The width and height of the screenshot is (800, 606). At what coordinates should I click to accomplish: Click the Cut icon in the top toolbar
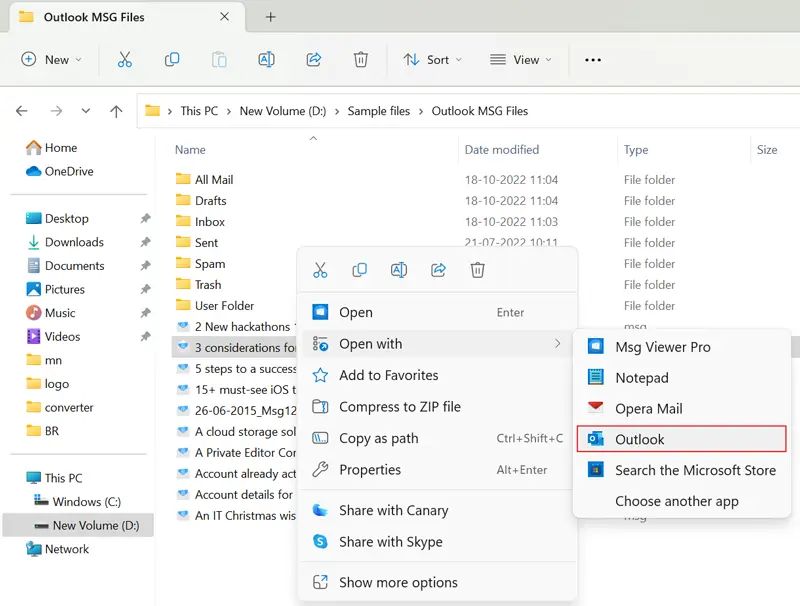pos(124,60)
